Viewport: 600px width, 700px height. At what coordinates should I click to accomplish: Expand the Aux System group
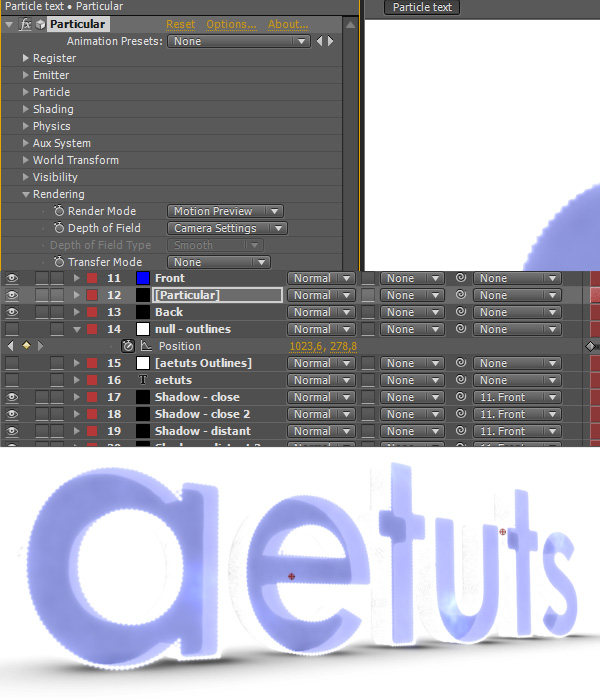[25, 143]
